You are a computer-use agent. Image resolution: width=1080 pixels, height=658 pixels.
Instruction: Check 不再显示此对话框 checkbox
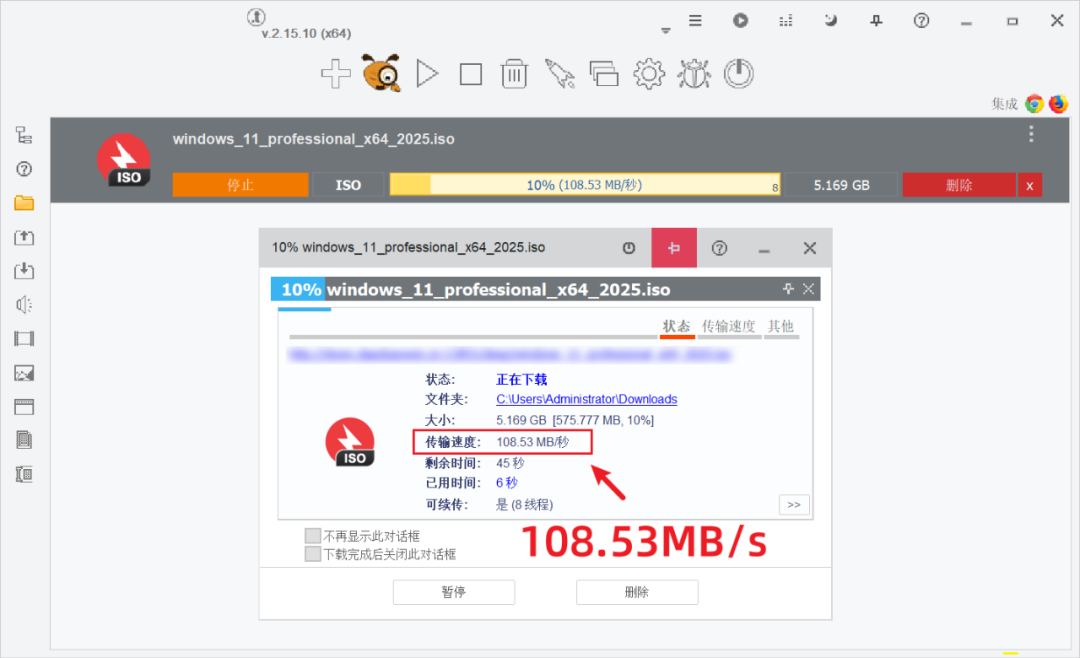click(x=313, y=535)
